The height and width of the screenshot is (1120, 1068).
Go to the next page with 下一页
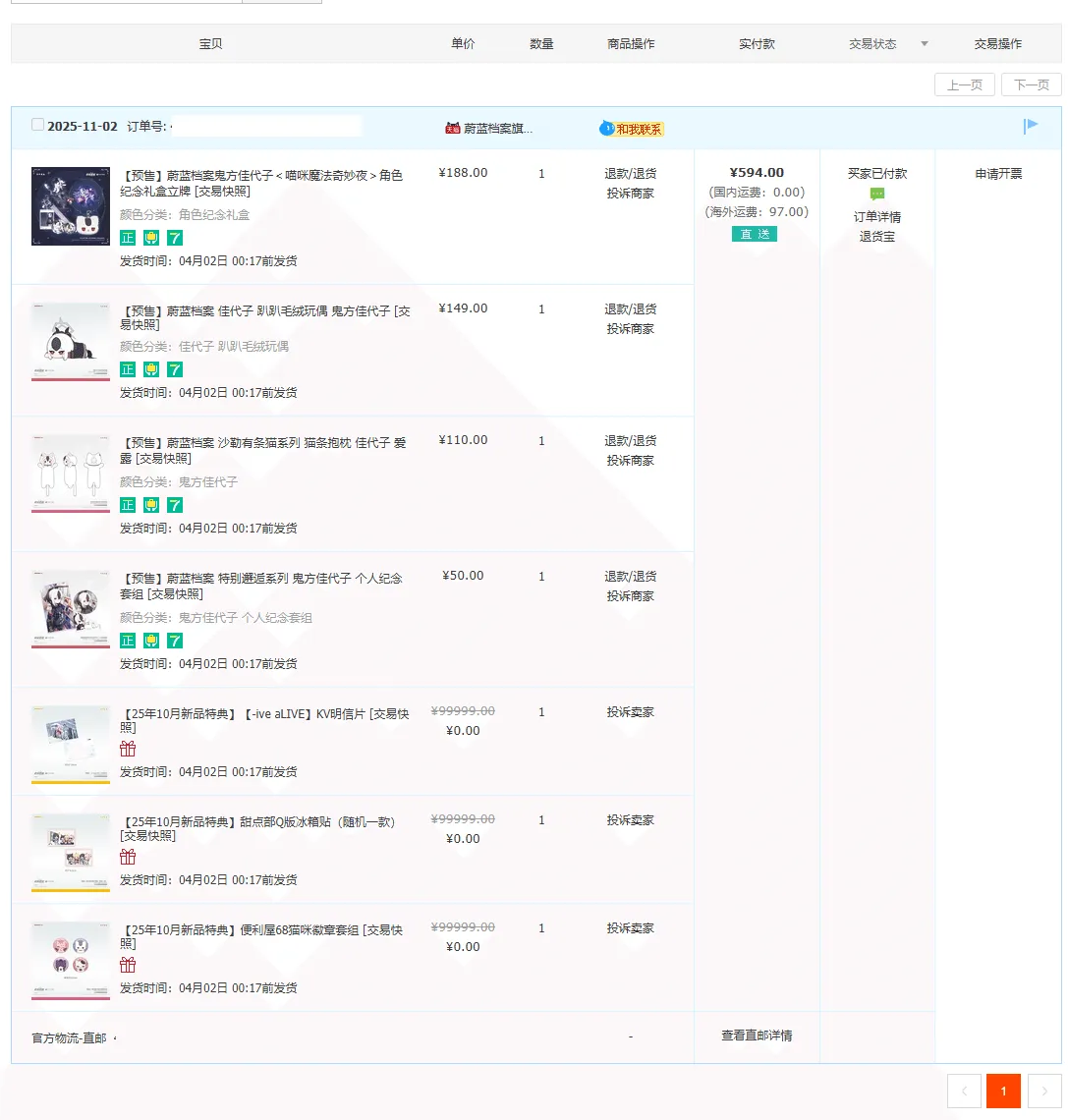pyautogui.click(x=1031, y=84)
